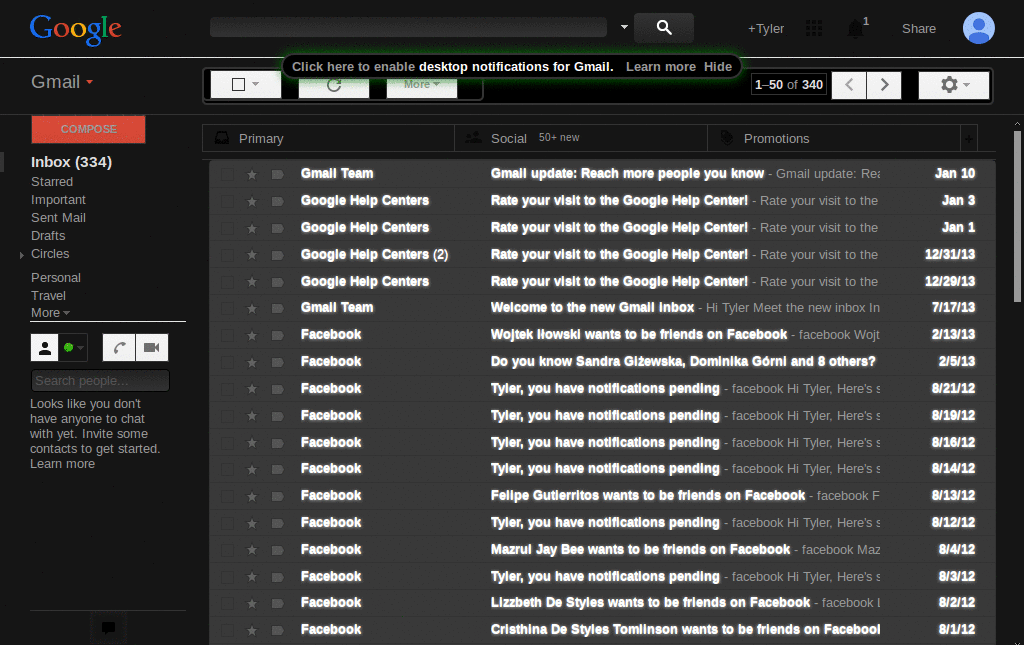Click the COMPOSE button

pos(88,129)
